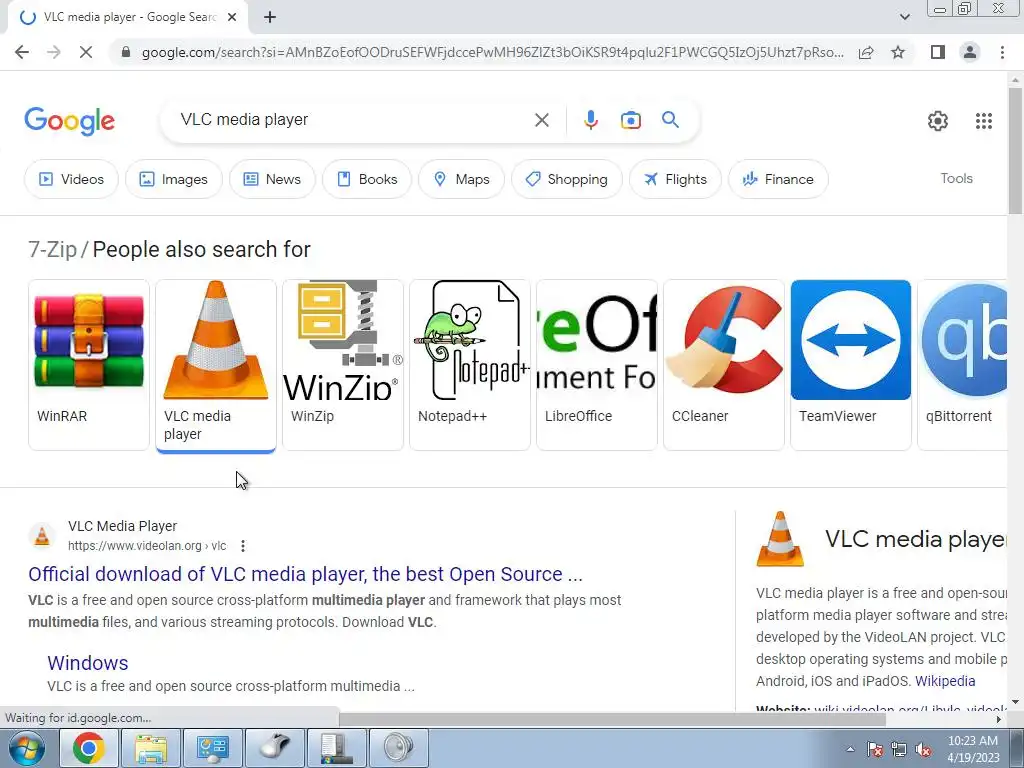
Task: Click the 7-Zip breadcrumb link
Action: [x=52, y=249]
